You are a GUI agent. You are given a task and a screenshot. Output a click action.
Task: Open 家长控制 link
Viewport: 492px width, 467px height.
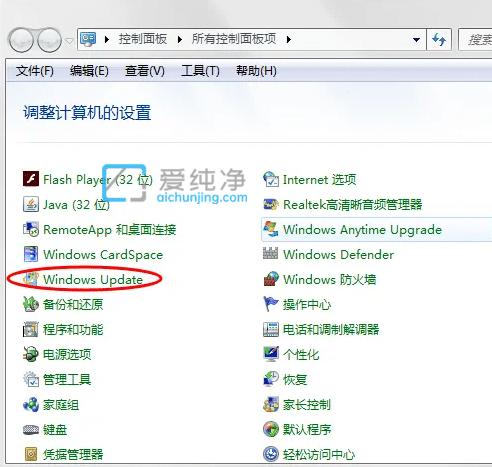tap(307, 405)
